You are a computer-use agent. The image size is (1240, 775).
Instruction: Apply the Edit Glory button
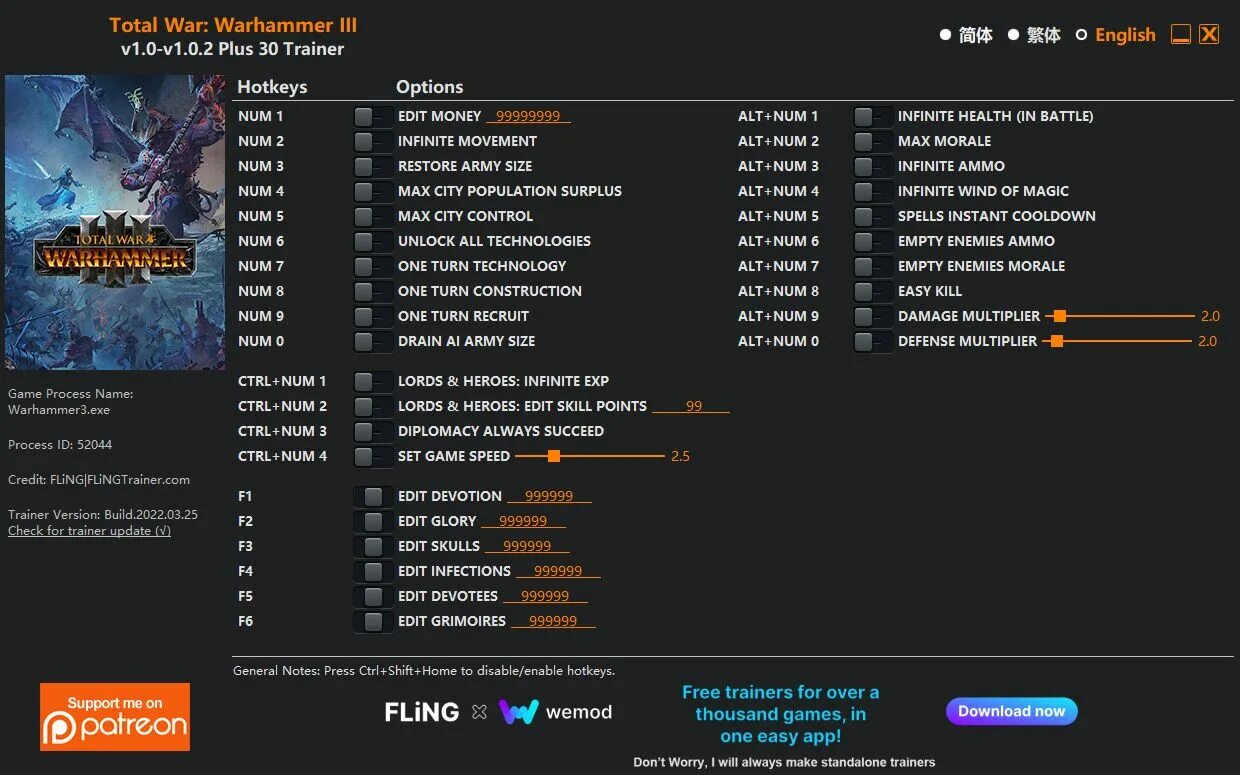point(373,521)
